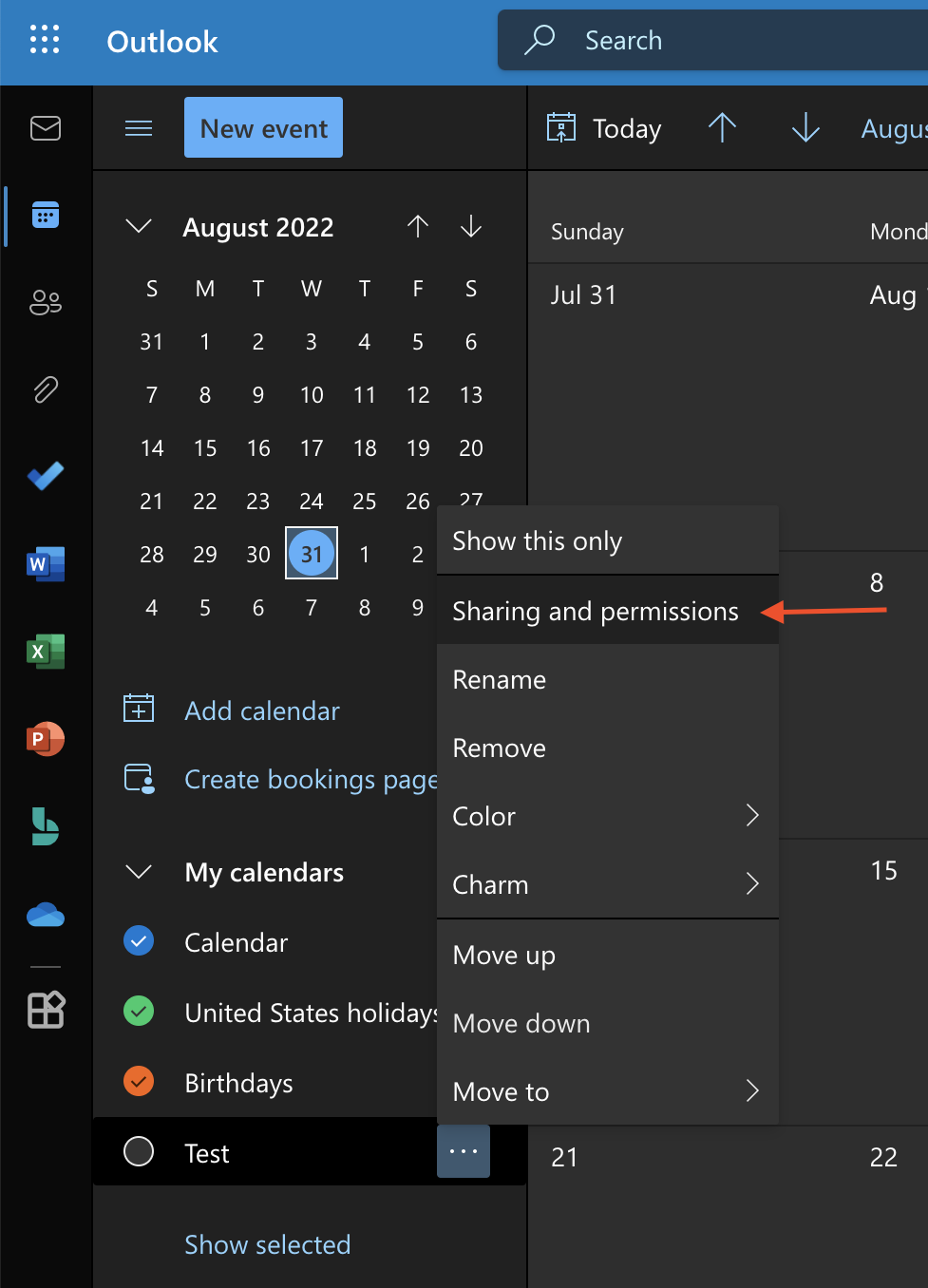Open Bookings app icon
Screen dimensions: 928x1288
tap(46, 826)
